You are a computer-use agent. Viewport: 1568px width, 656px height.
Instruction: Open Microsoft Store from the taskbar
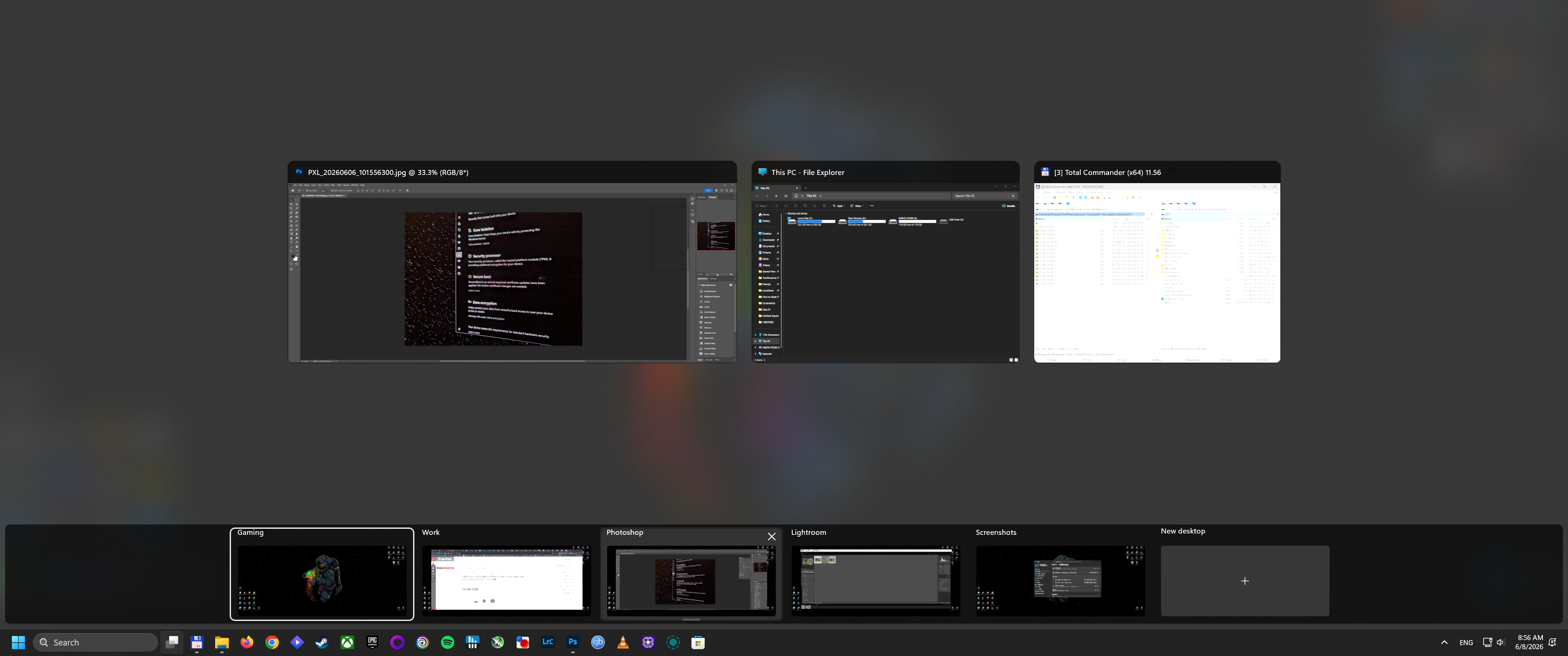[698, 642]
